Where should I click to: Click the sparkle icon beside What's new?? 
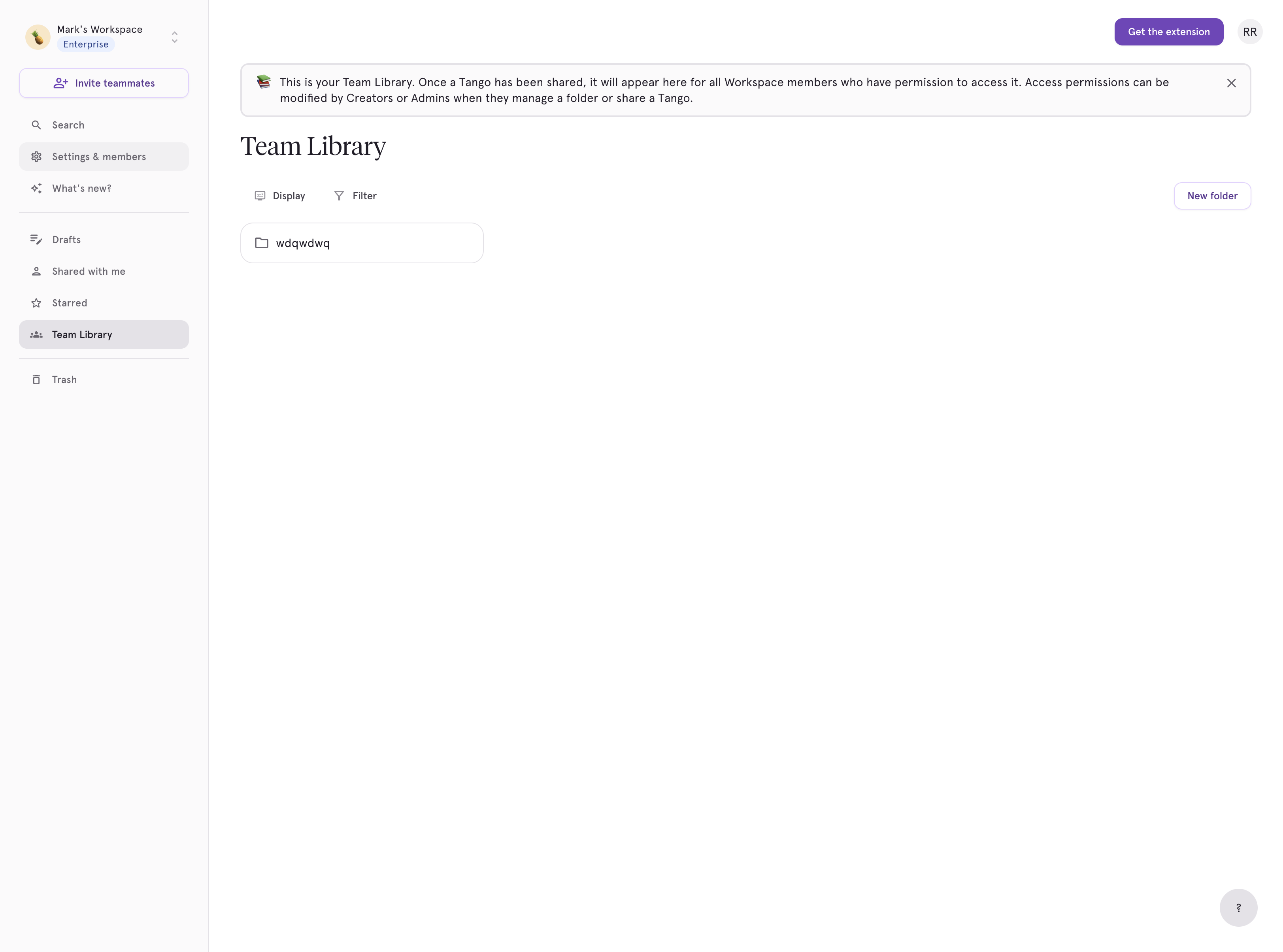tap(36, 189)
